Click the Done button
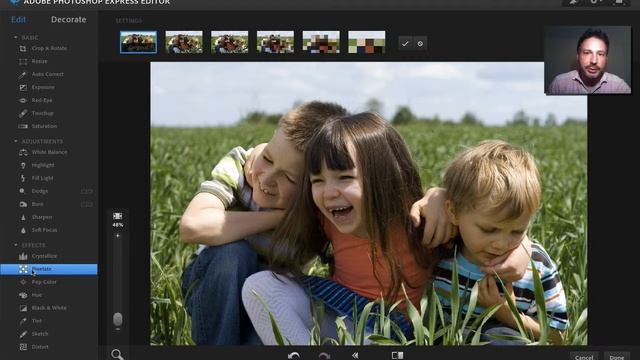640x360 pixels. point(617,356)
